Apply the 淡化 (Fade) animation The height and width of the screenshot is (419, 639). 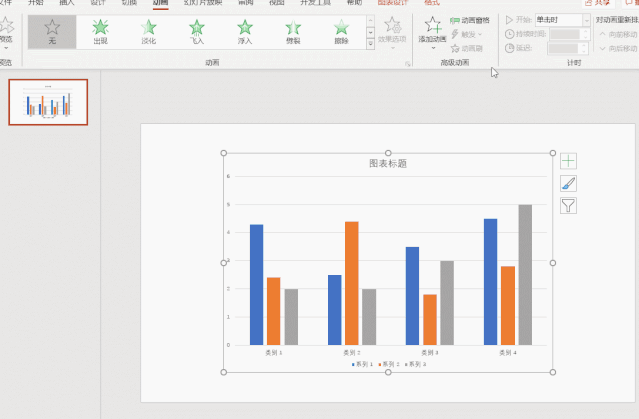pos(148,32)
